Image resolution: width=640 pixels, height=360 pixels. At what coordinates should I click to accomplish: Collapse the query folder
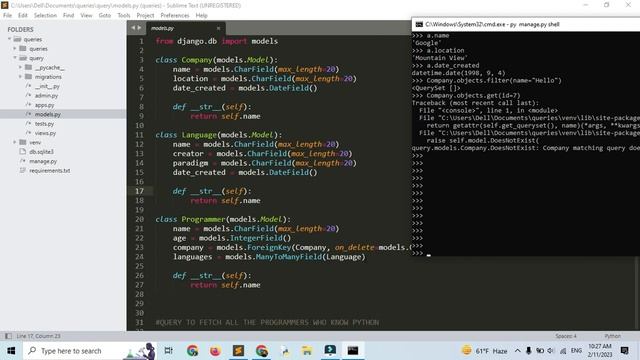coord(15,58)
